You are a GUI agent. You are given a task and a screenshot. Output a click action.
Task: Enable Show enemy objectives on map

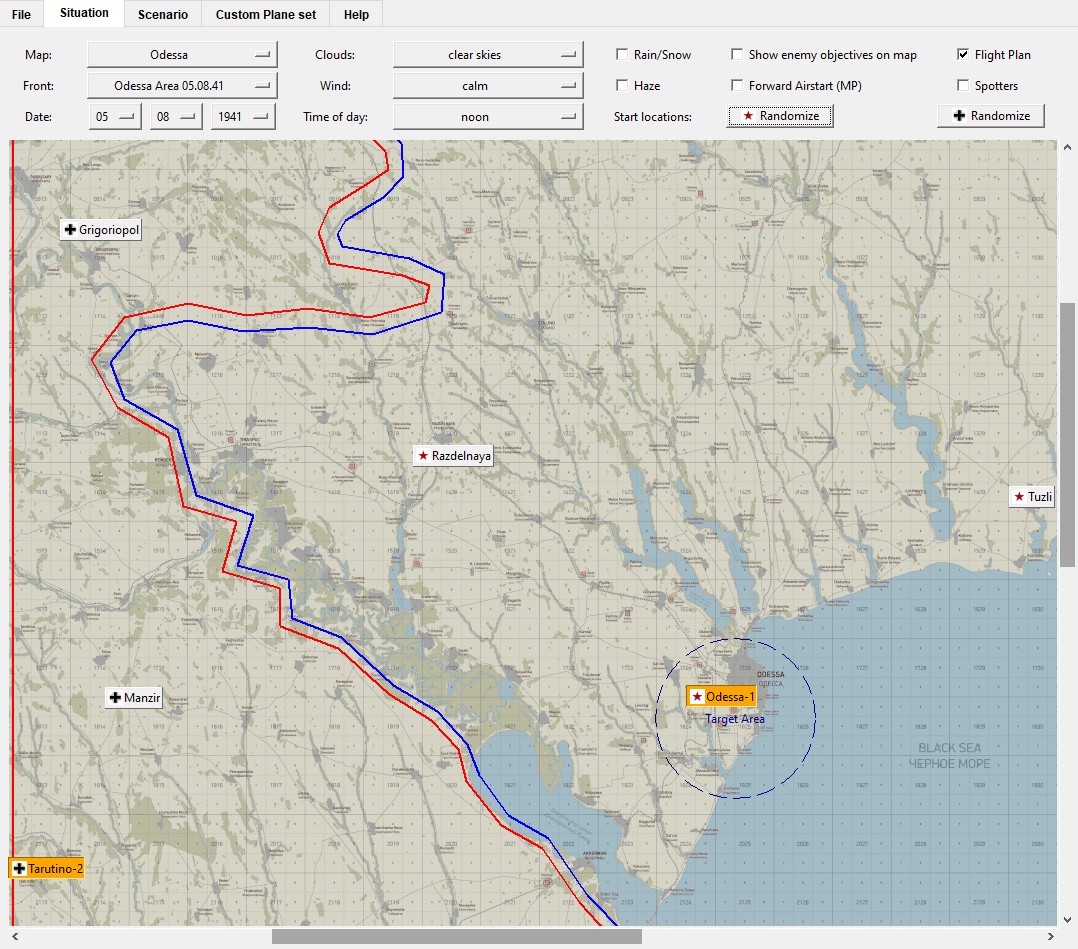737,54
